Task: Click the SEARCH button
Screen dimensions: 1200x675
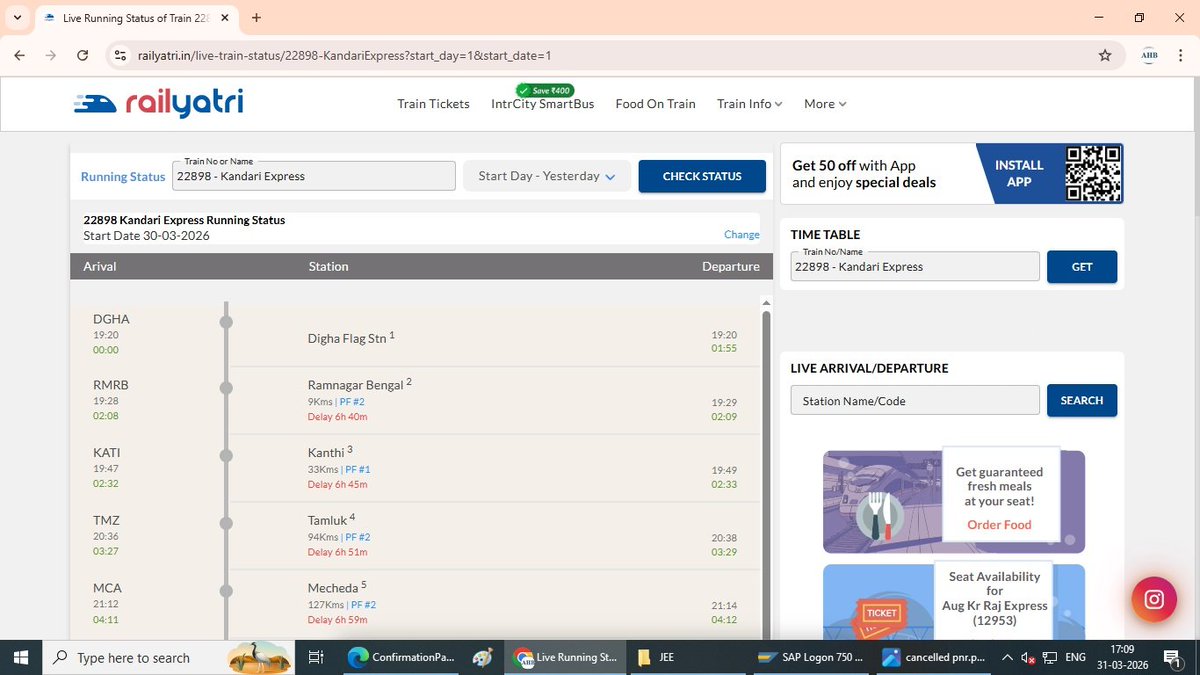Action: [x=1082, y=400]
